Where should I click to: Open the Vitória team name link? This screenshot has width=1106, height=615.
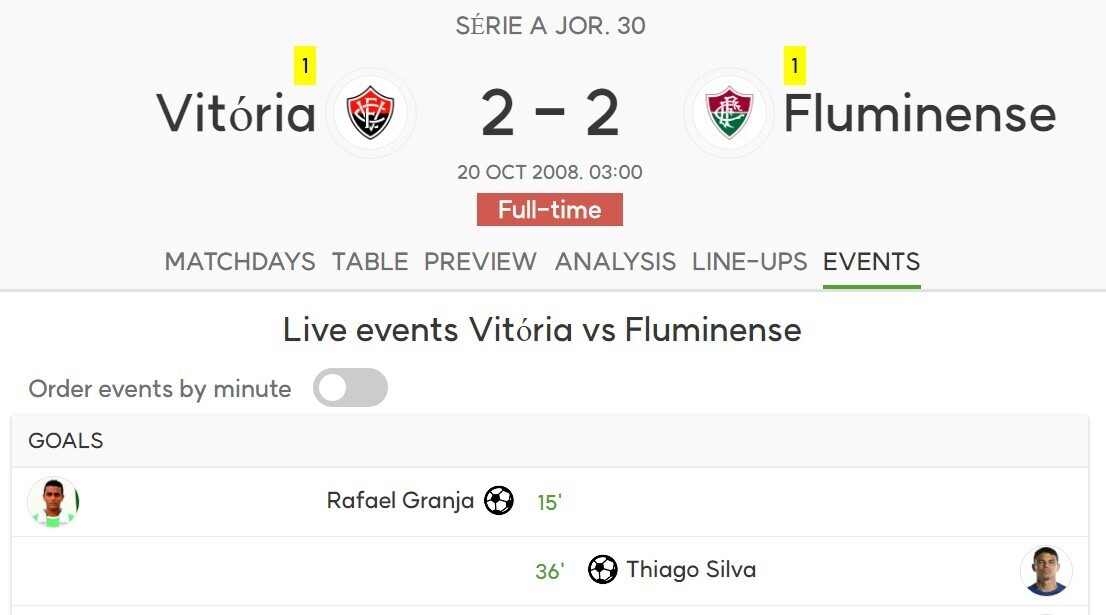pos(236,113)
